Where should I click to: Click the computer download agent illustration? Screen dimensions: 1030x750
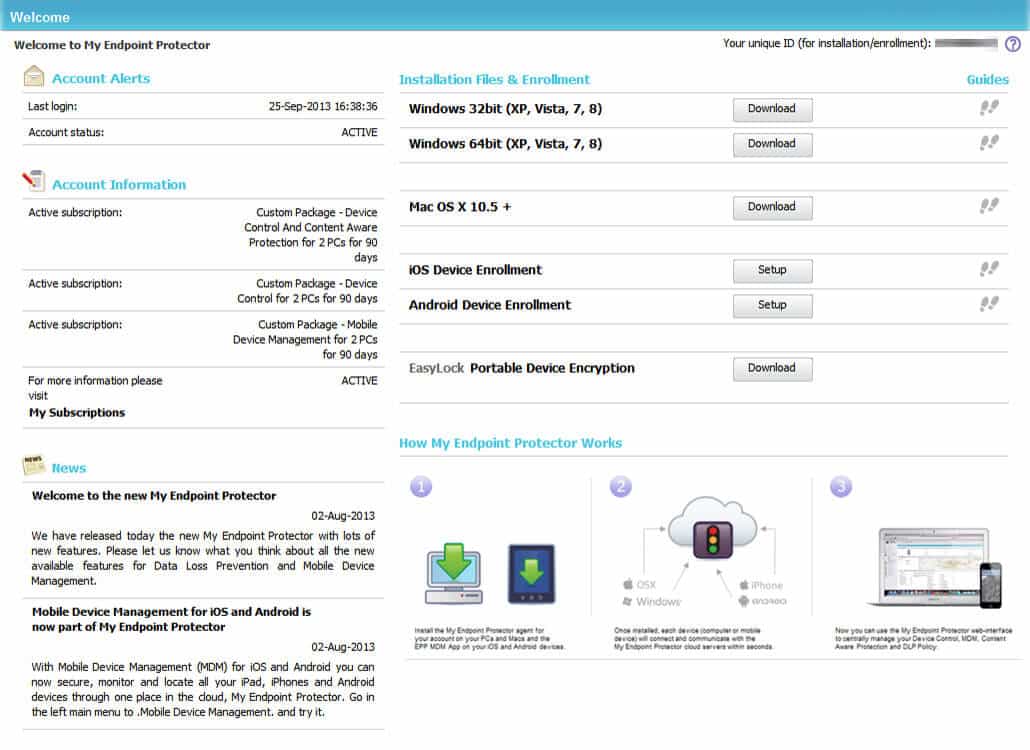point(454,573)
